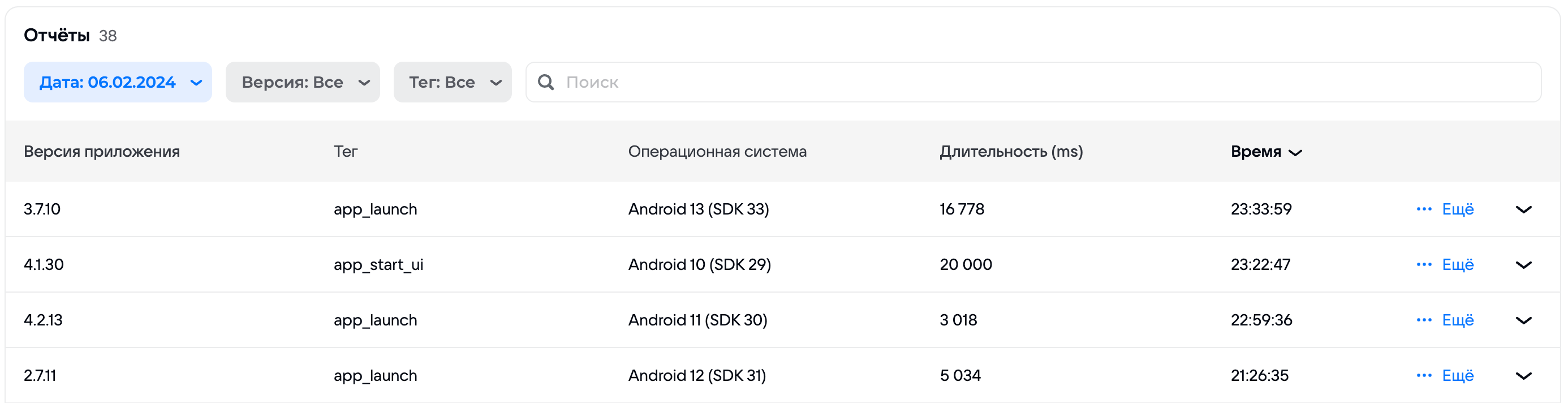Expand the 21:26:35 report row chevron

tap(1523, 376)
